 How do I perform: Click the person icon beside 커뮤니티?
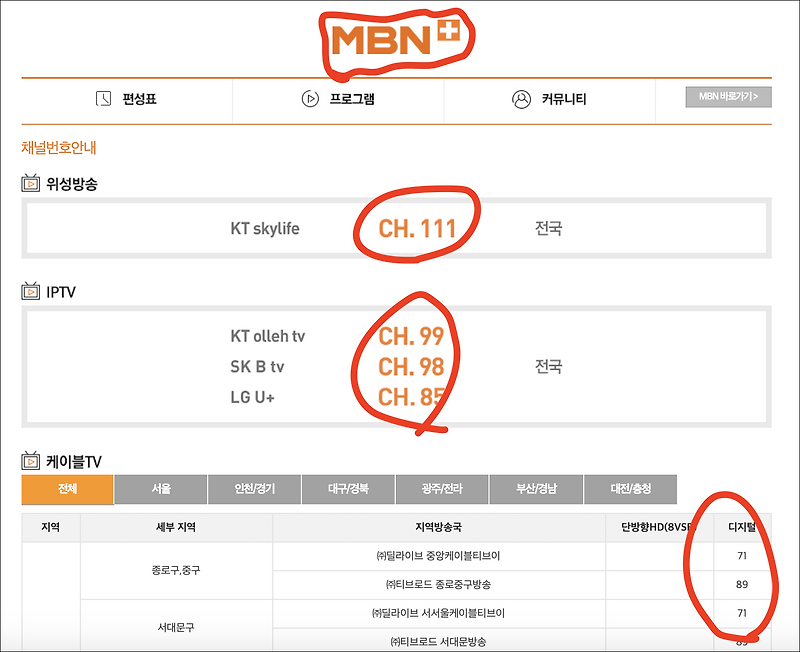coord(519,98)
